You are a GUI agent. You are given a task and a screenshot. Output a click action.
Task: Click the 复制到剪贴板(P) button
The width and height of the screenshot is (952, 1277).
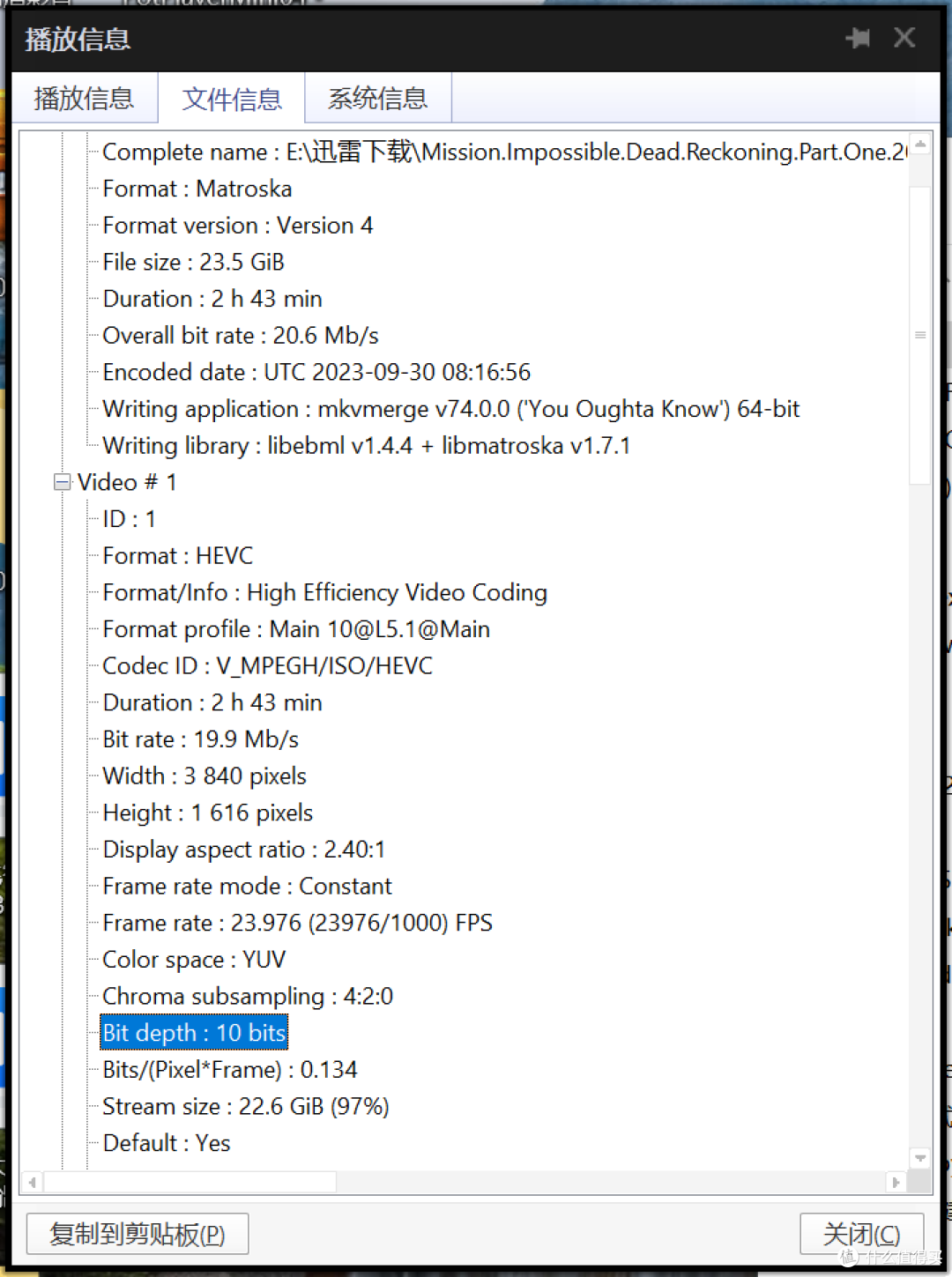pos(138,1234)
